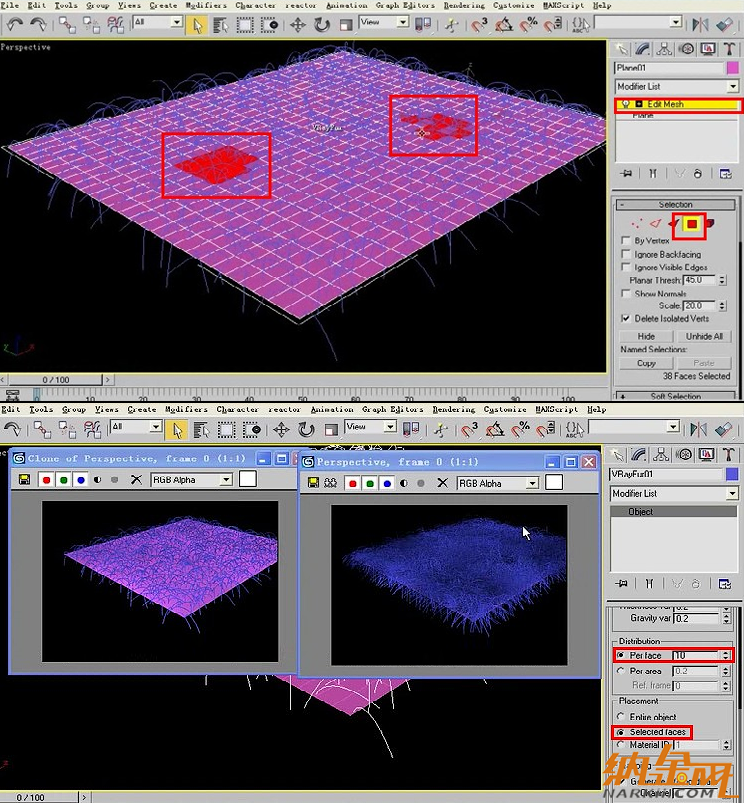This screenshot has width=744, height=803.
Task: Enable Show Normals checkbox
Action: click(x=625, y=293)
